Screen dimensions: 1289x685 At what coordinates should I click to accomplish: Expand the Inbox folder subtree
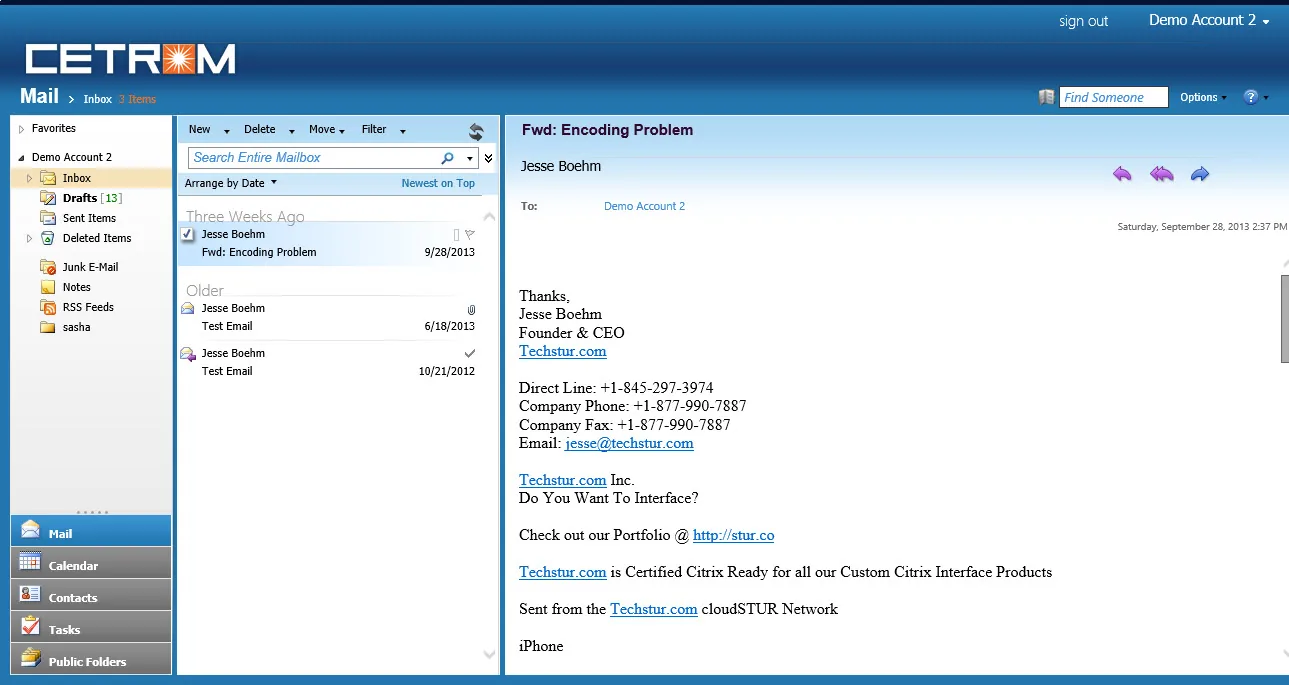pos(29,178)
